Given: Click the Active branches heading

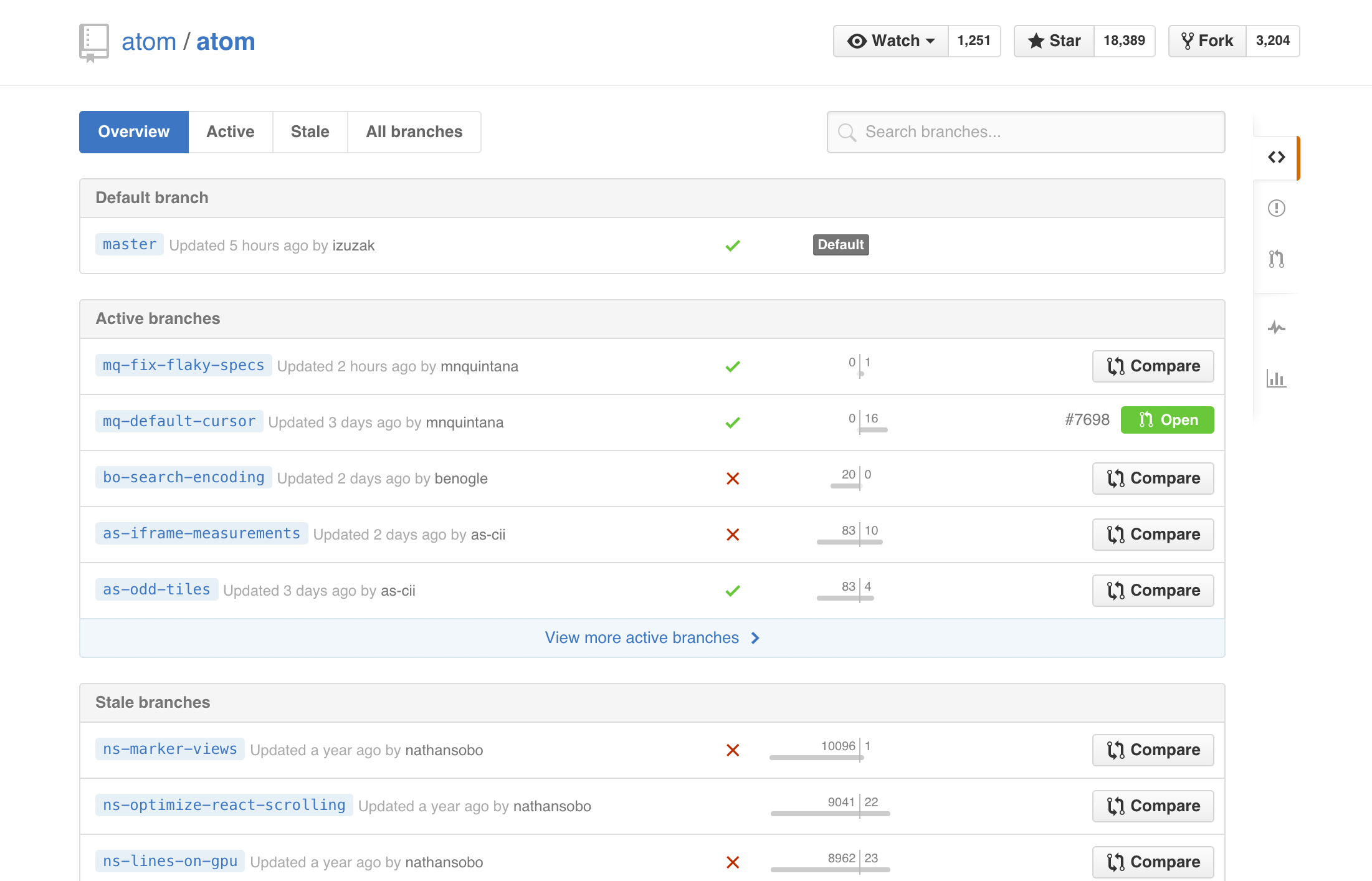Looking at the screenshot, I should pos(158,319).
